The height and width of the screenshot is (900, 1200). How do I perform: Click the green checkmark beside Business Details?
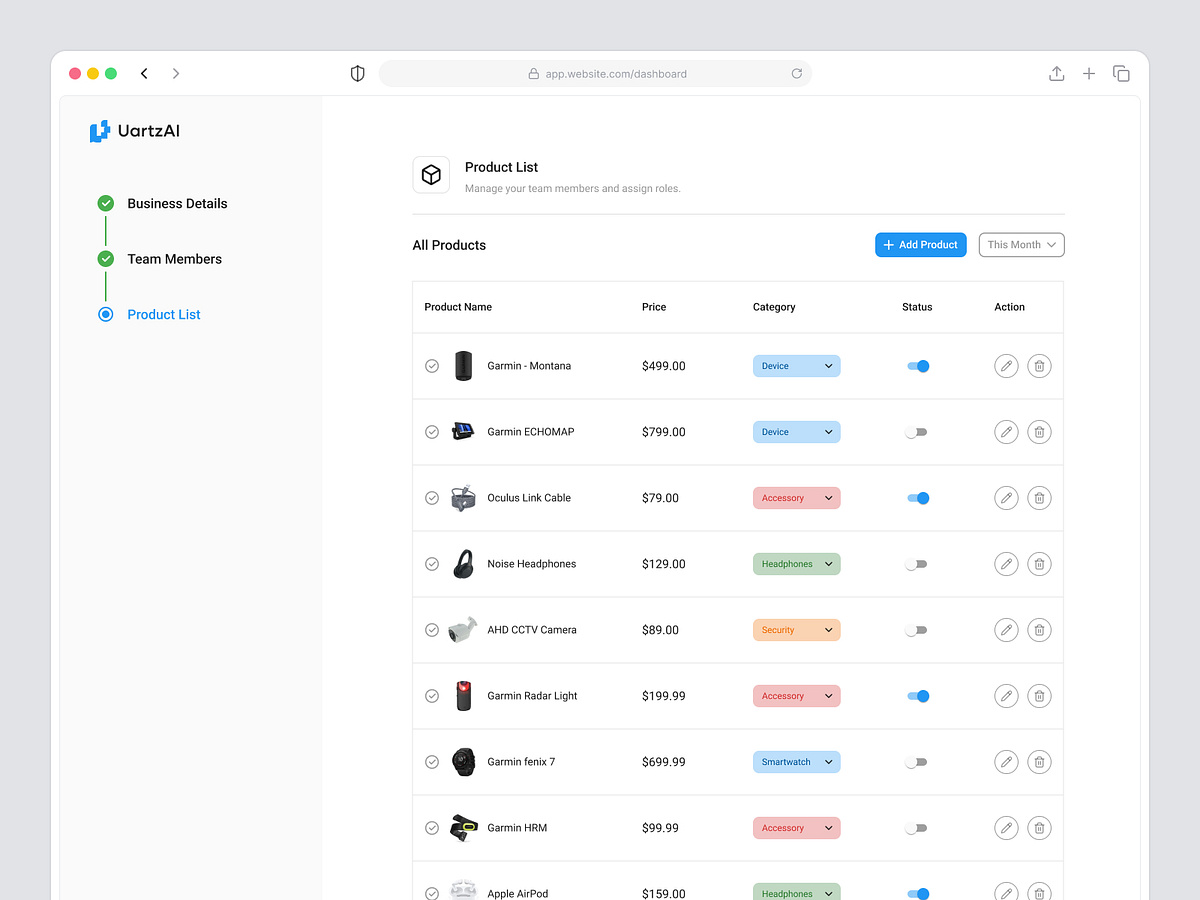105,203
